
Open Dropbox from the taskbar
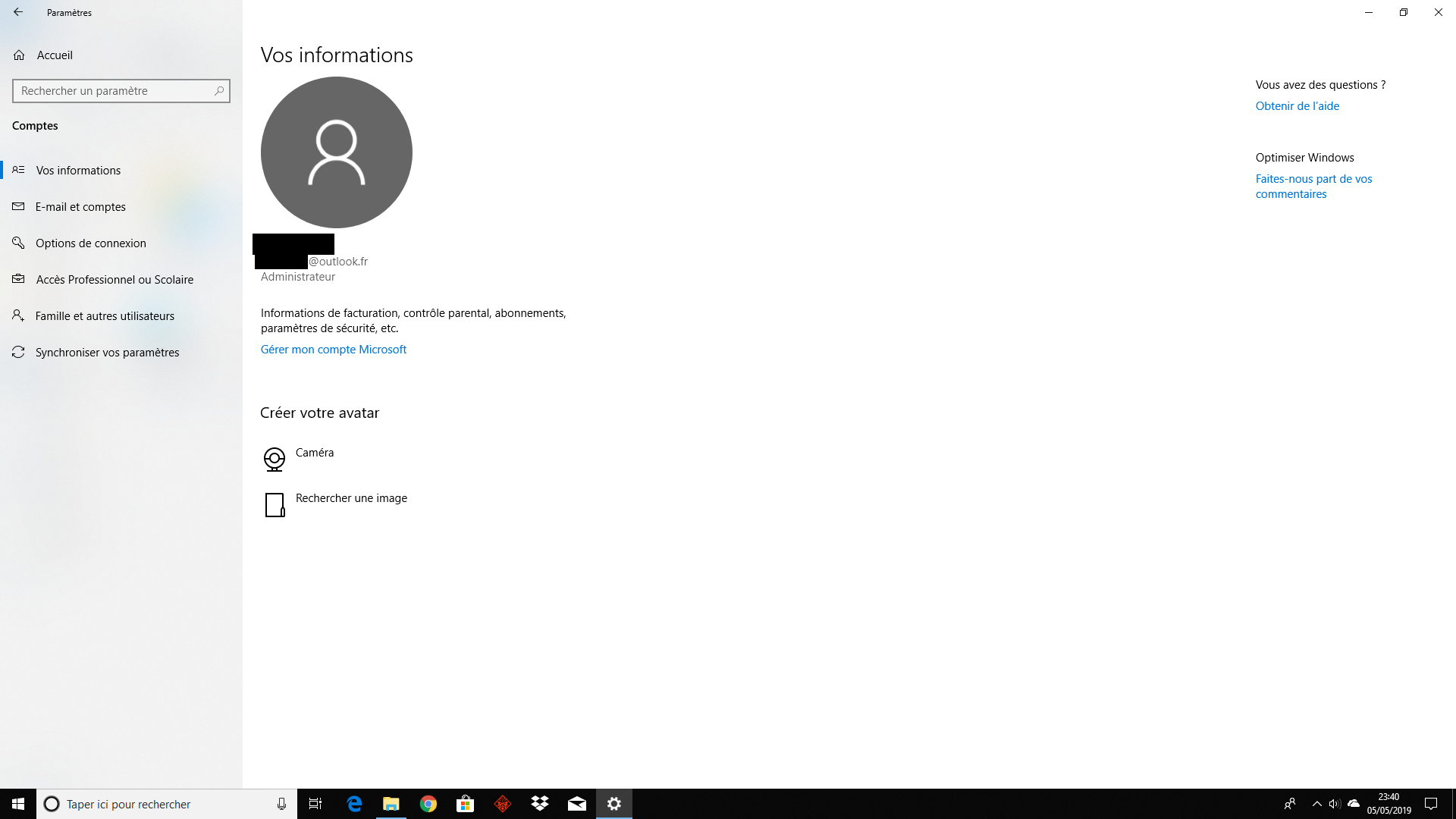pos(540,804)
